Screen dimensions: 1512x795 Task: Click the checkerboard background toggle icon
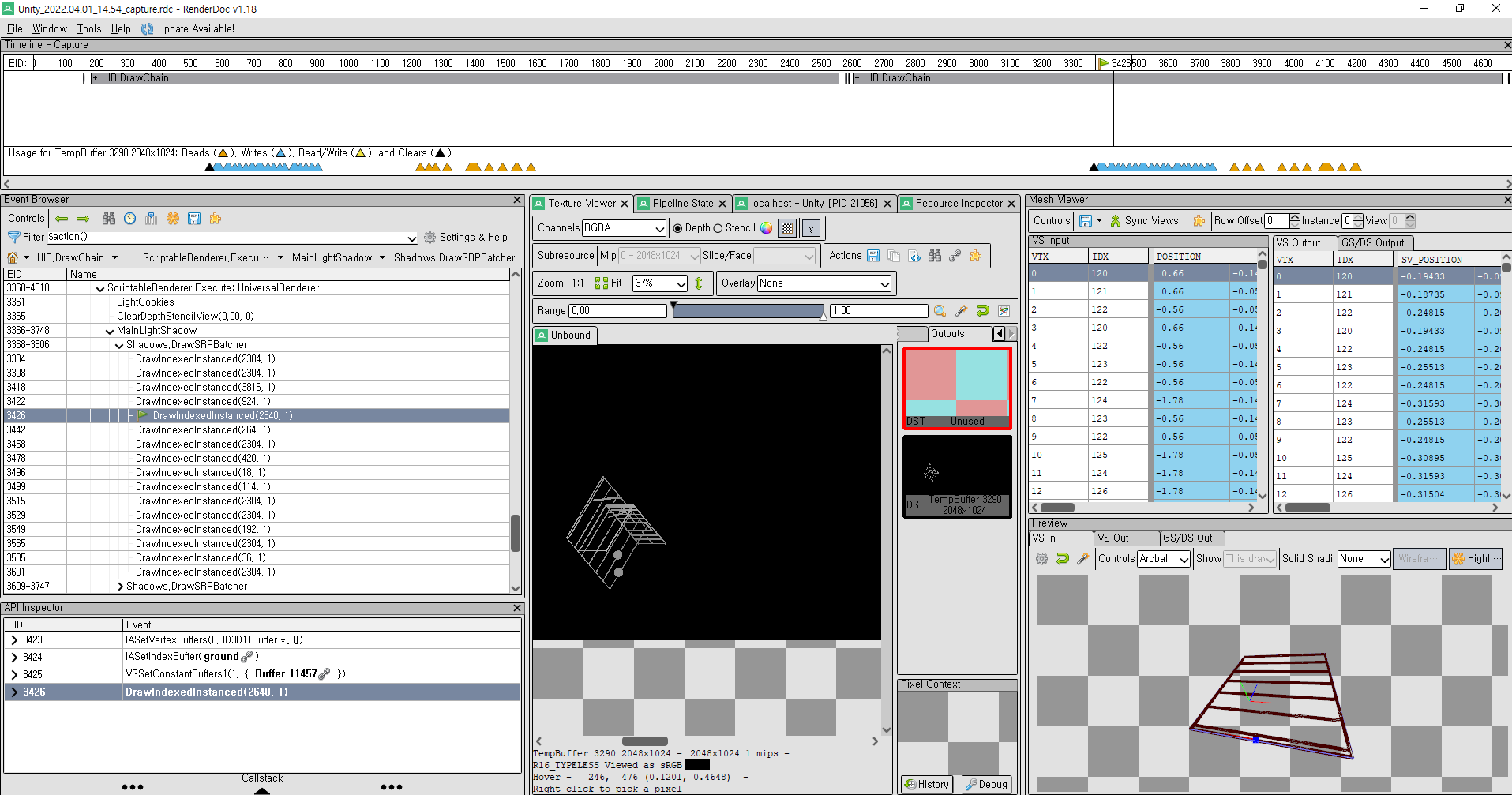tap(787, 228)
